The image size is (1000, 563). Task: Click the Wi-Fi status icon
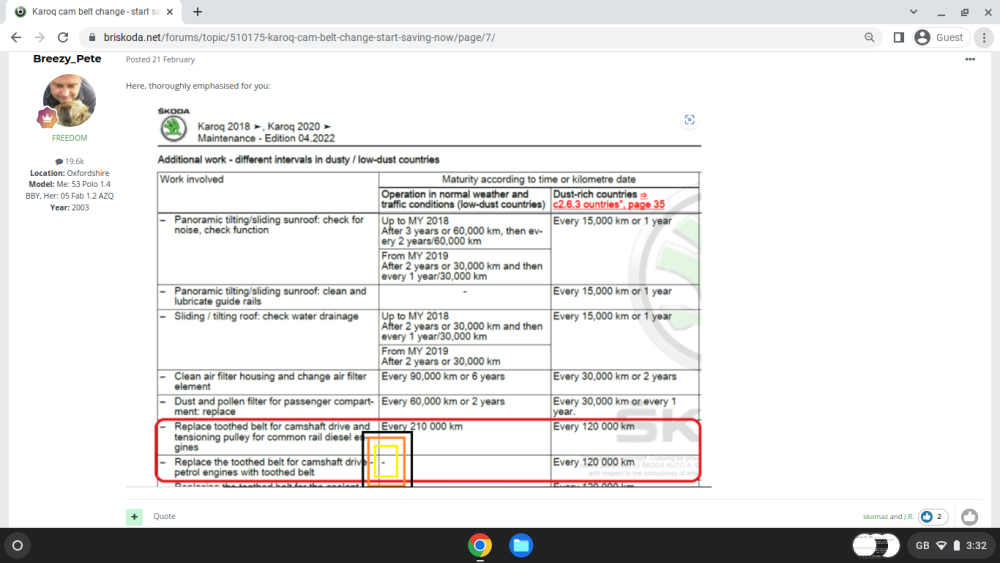(941, 546)
